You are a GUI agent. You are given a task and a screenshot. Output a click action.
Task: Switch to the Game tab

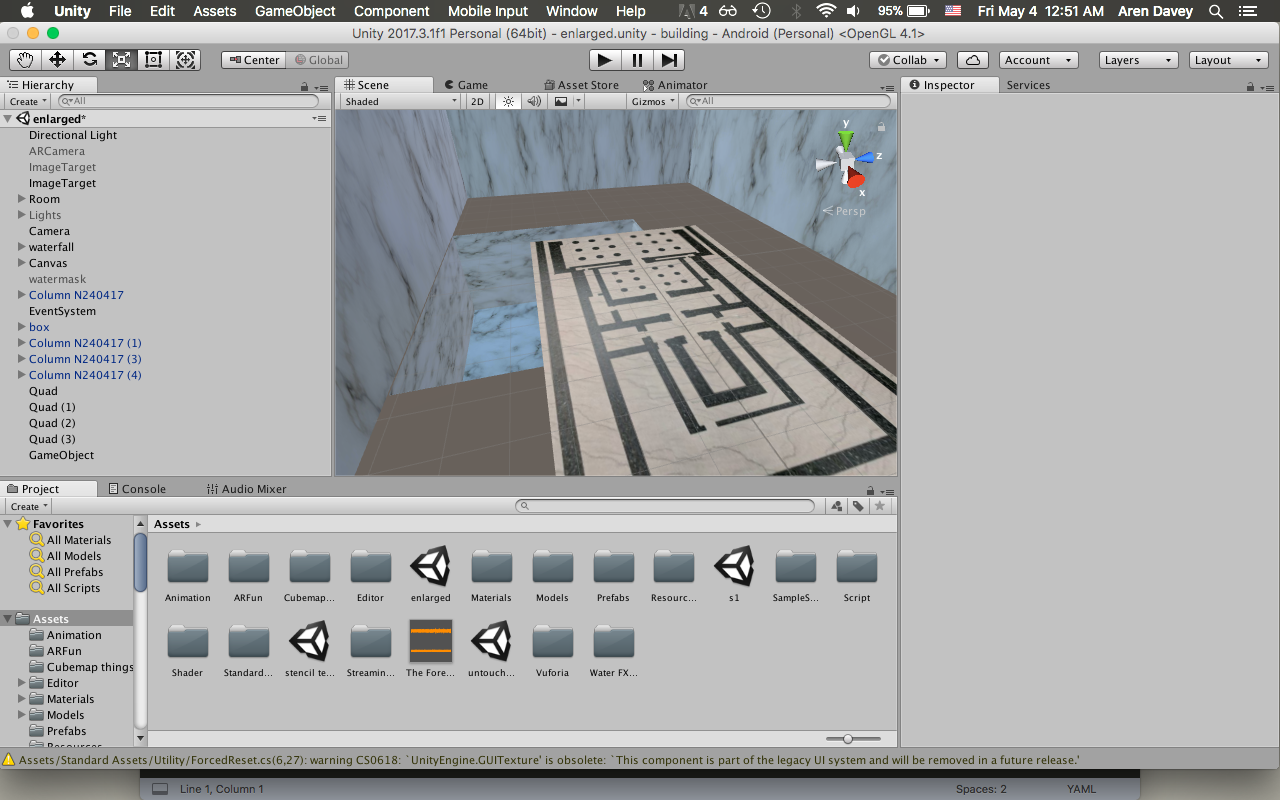tap(465, 85)
